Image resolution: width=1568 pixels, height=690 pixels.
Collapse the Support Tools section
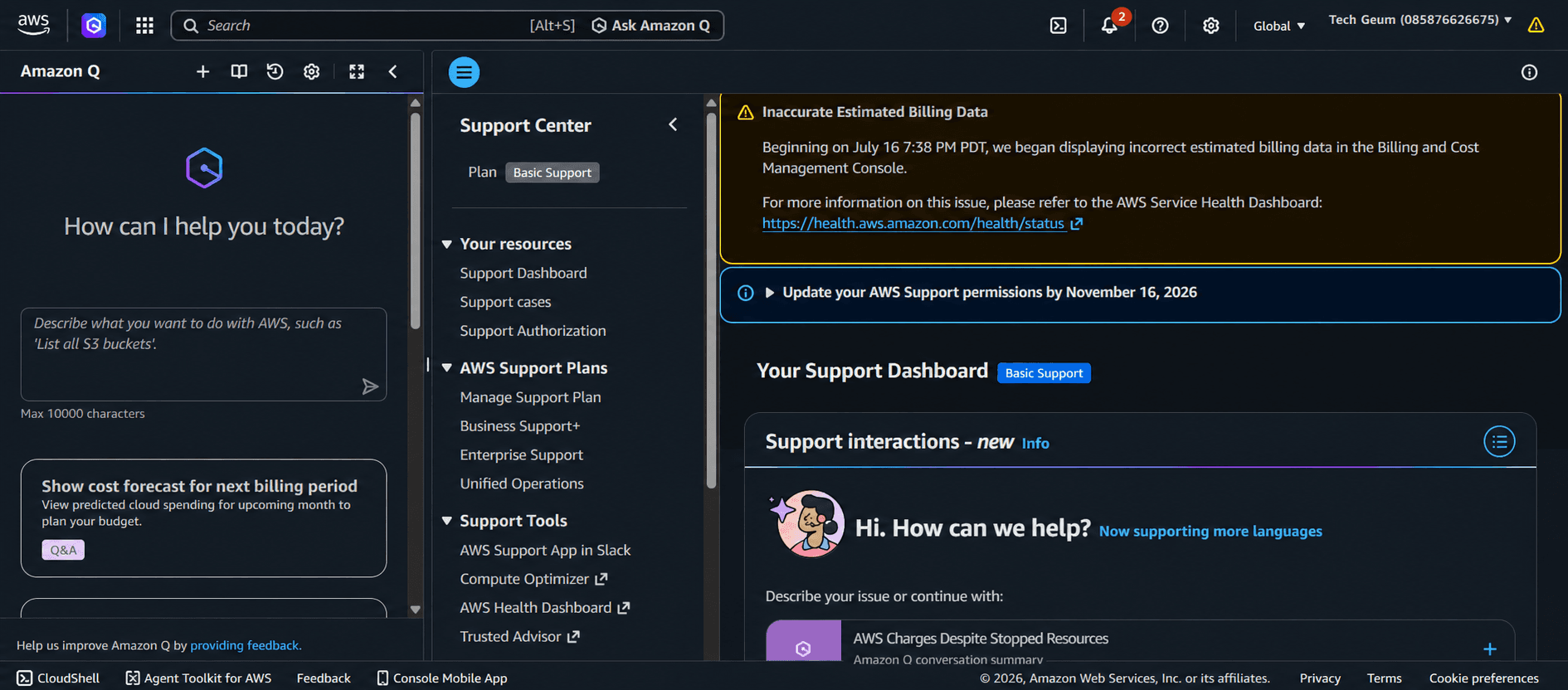click(446, 521)
